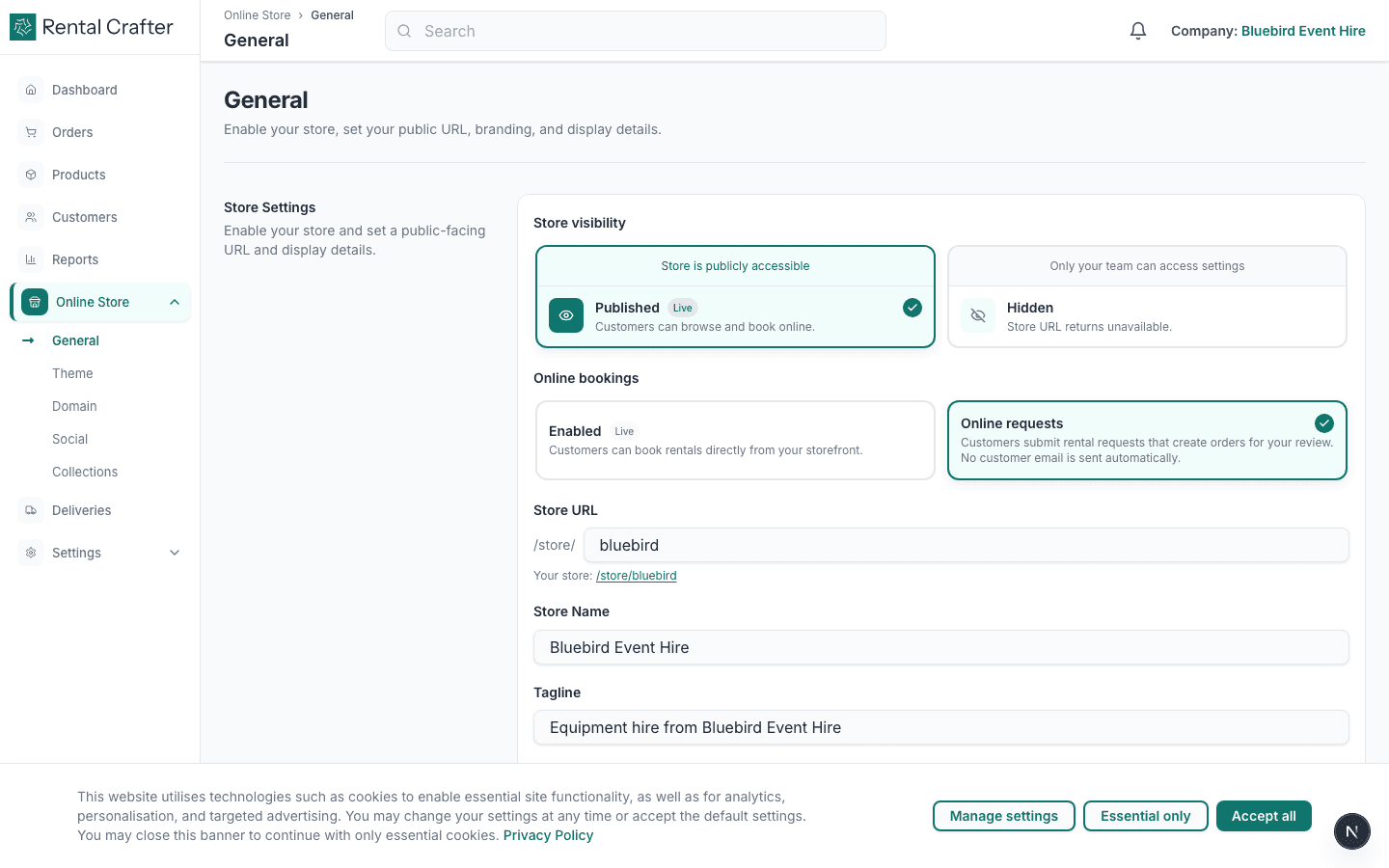This screenshot has height=868, width=1389.
Task: Click the Live badge beside Enabled
Action: [624, 431]
